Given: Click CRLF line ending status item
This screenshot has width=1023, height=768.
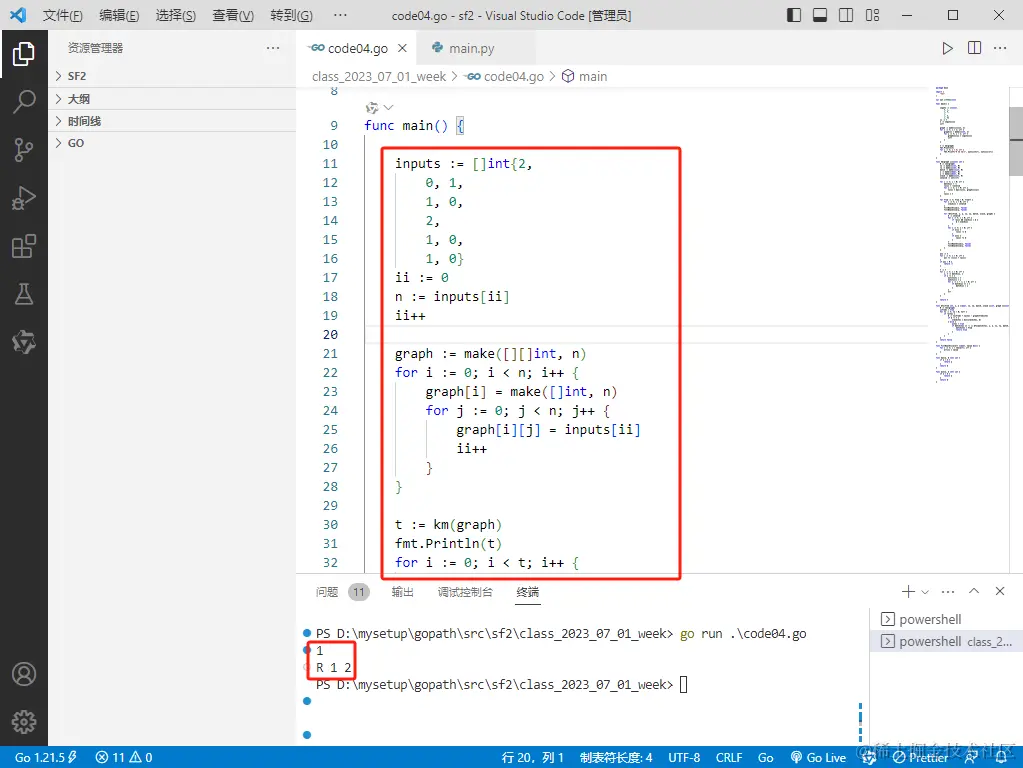Looking at the screenshot, I should tap(729, 758).
